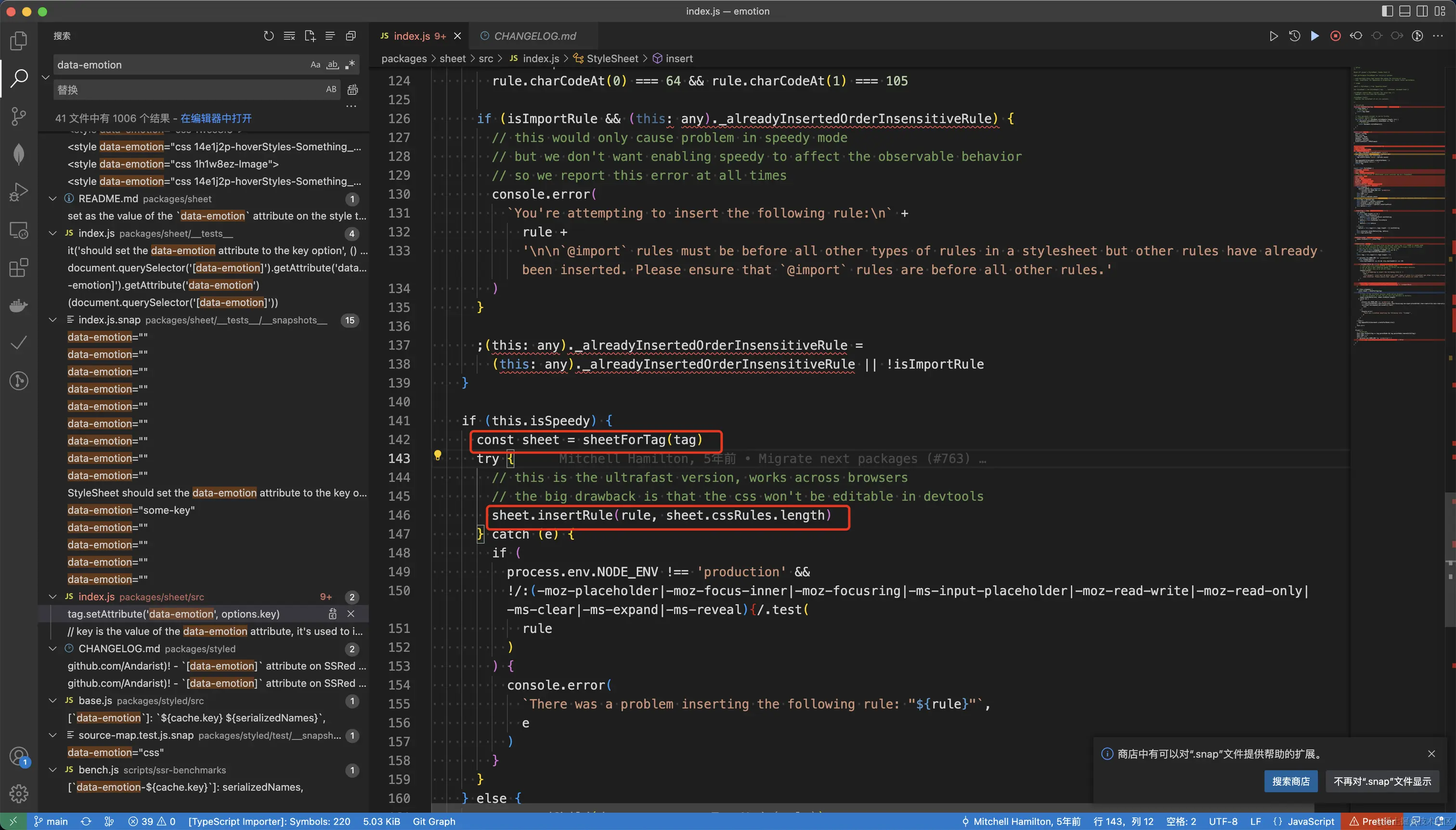The height and width of the screenshot is (830, 1456).
Task: Open the Manage gear menu
Action: (19, 793)
